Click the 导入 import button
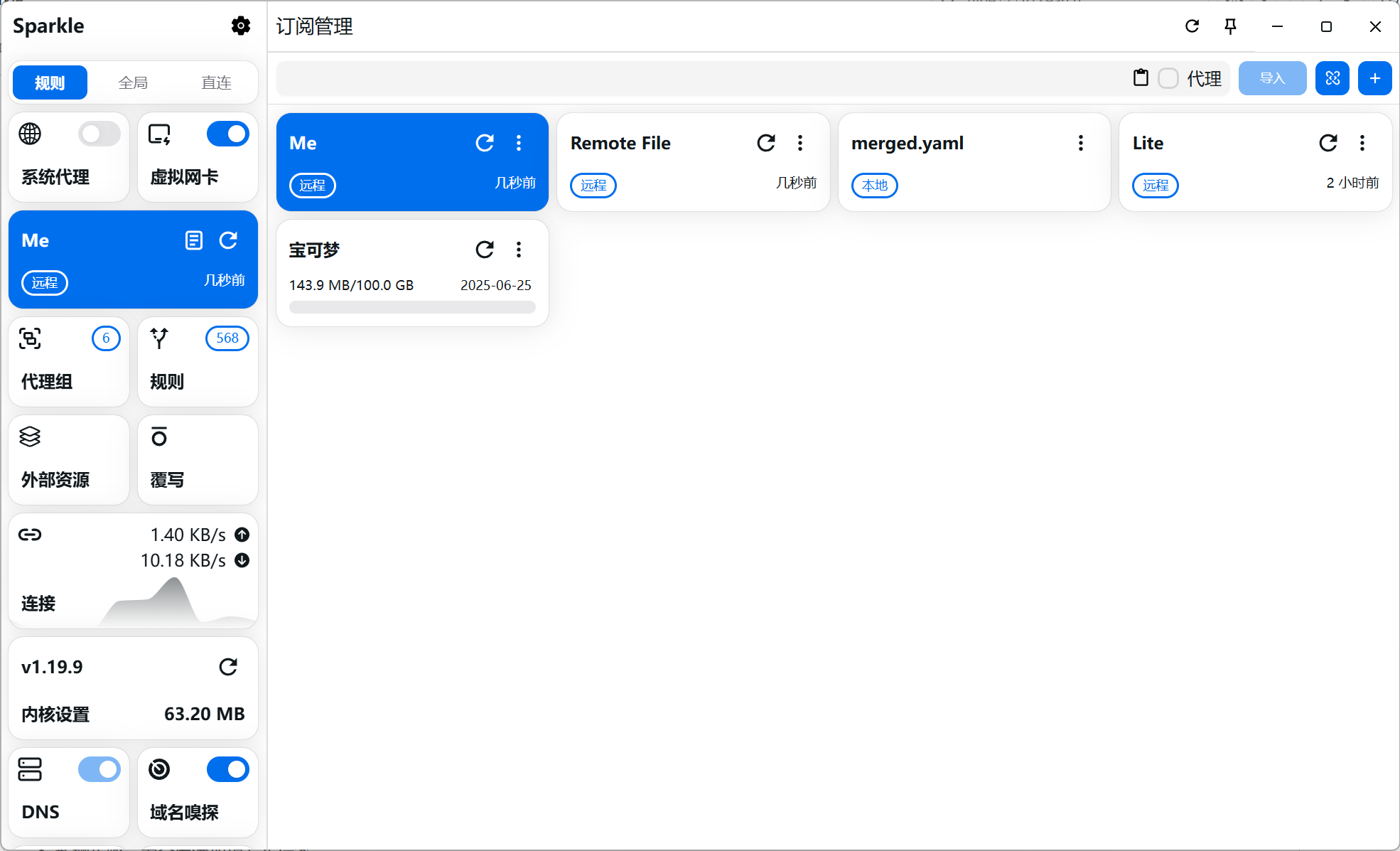Image resolution: width=1400 pixels, height=851 pixels. (x=1272, y=78)
